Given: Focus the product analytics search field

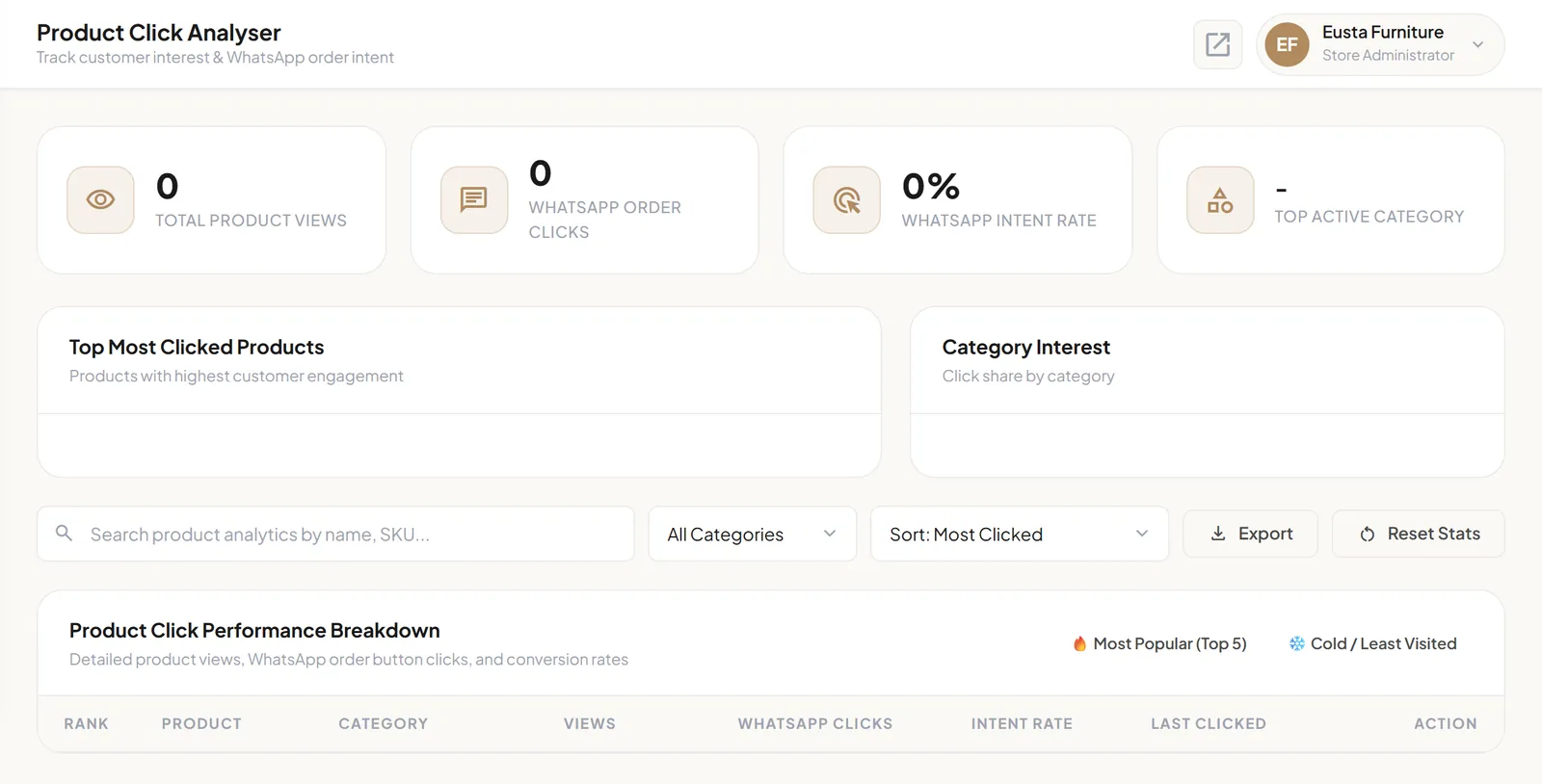Looking at the screenshot, I should 335,534.
